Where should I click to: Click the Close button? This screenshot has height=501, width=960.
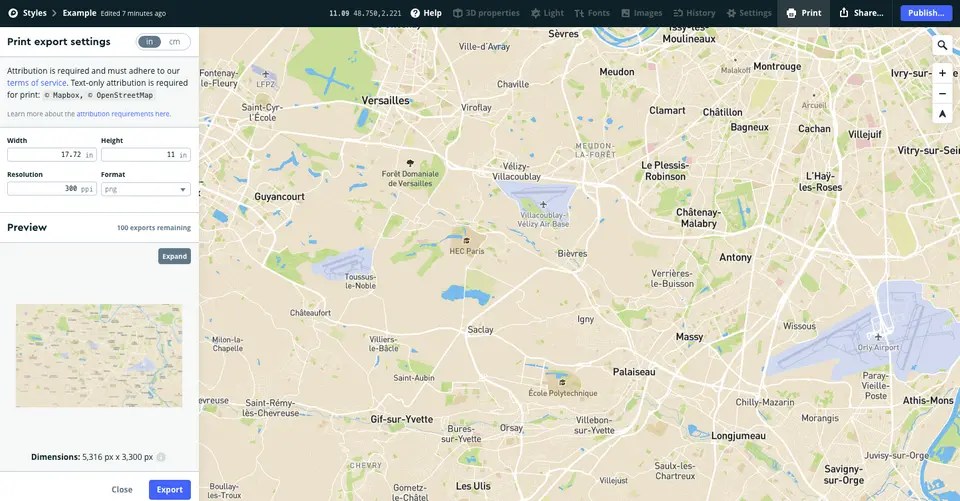[x=122, y=489]
